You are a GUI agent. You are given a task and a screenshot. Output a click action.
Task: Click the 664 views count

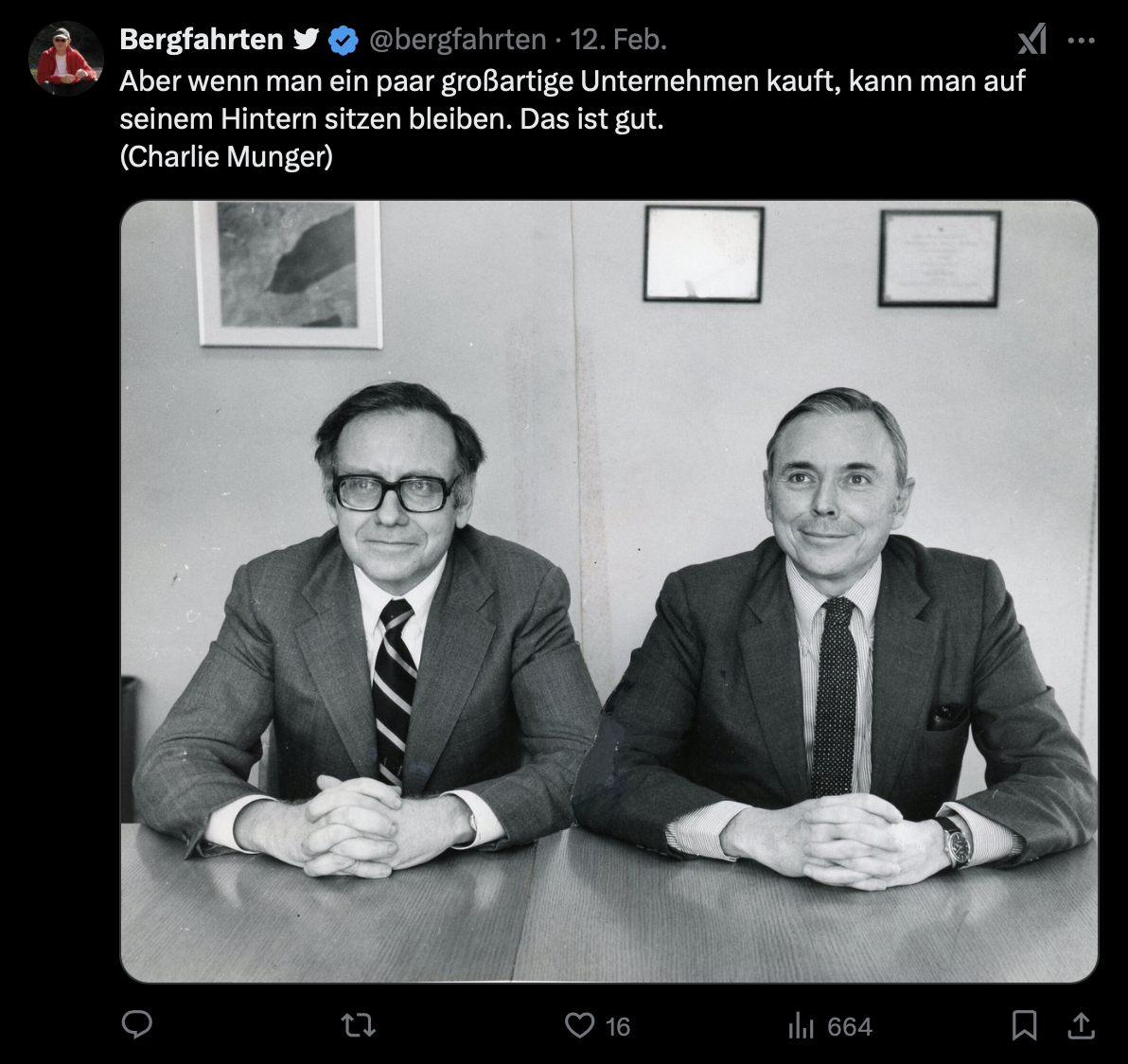[x=850, y=1026]
